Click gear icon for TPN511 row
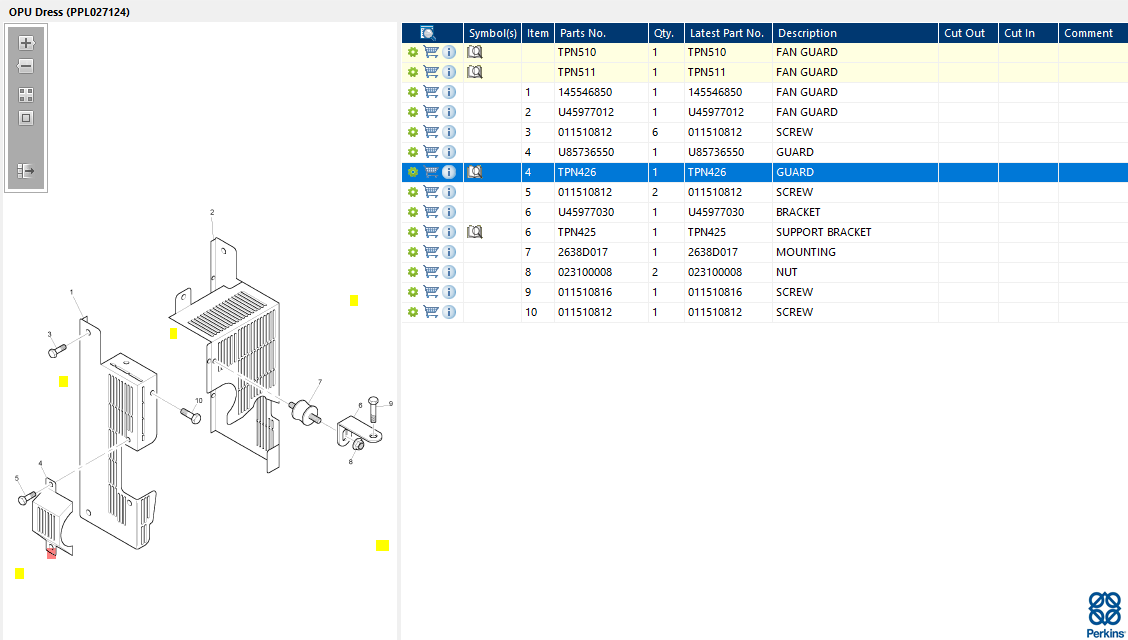 pyautogui.click(x=412, y=72)
